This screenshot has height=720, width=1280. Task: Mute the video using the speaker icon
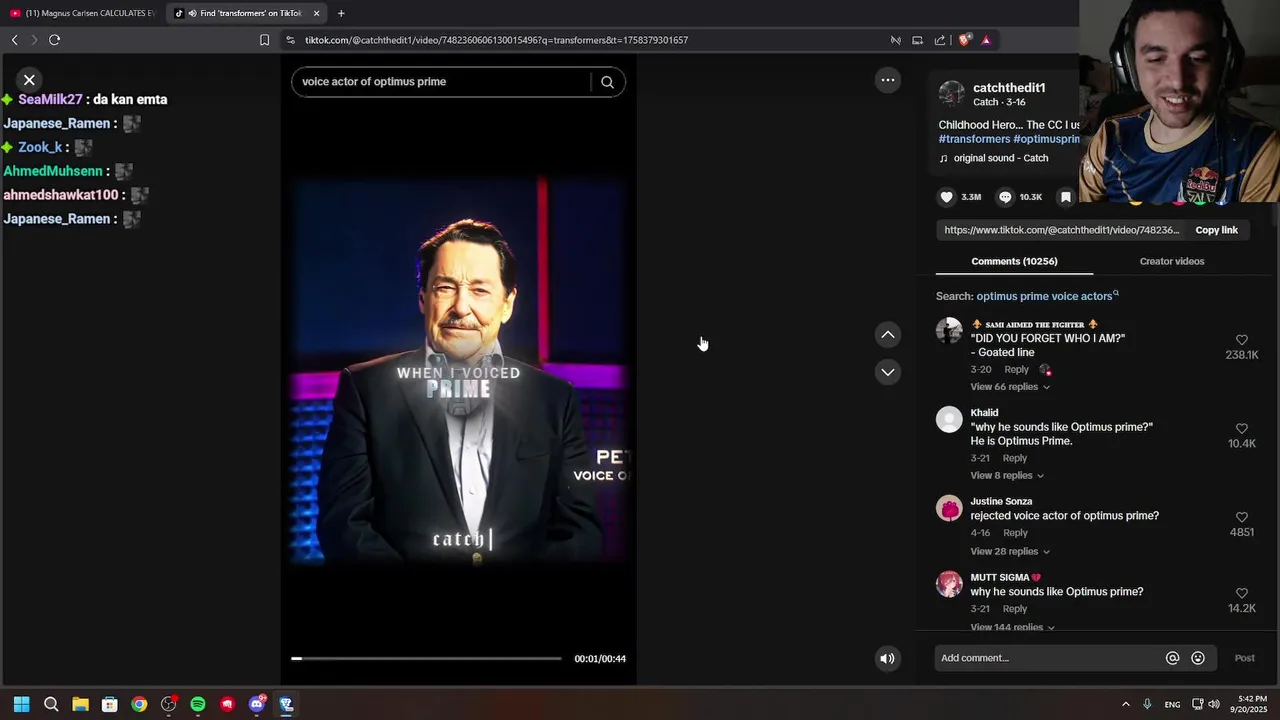[887, 658]
